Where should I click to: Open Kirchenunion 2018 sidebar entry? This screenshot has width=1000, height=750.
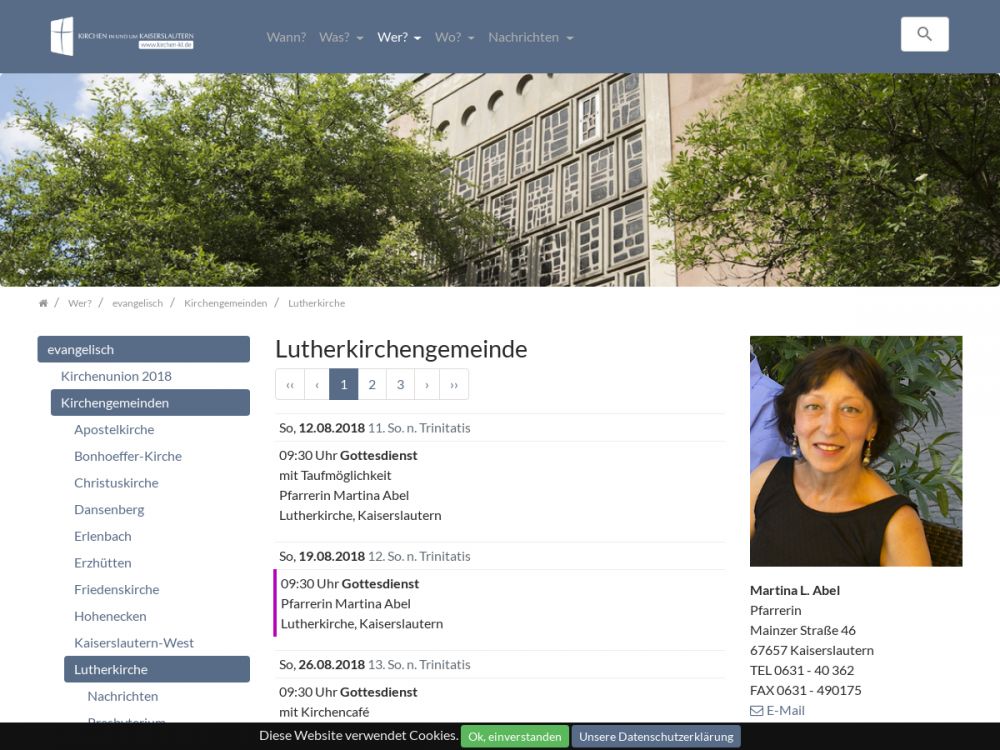pos(116,376)
